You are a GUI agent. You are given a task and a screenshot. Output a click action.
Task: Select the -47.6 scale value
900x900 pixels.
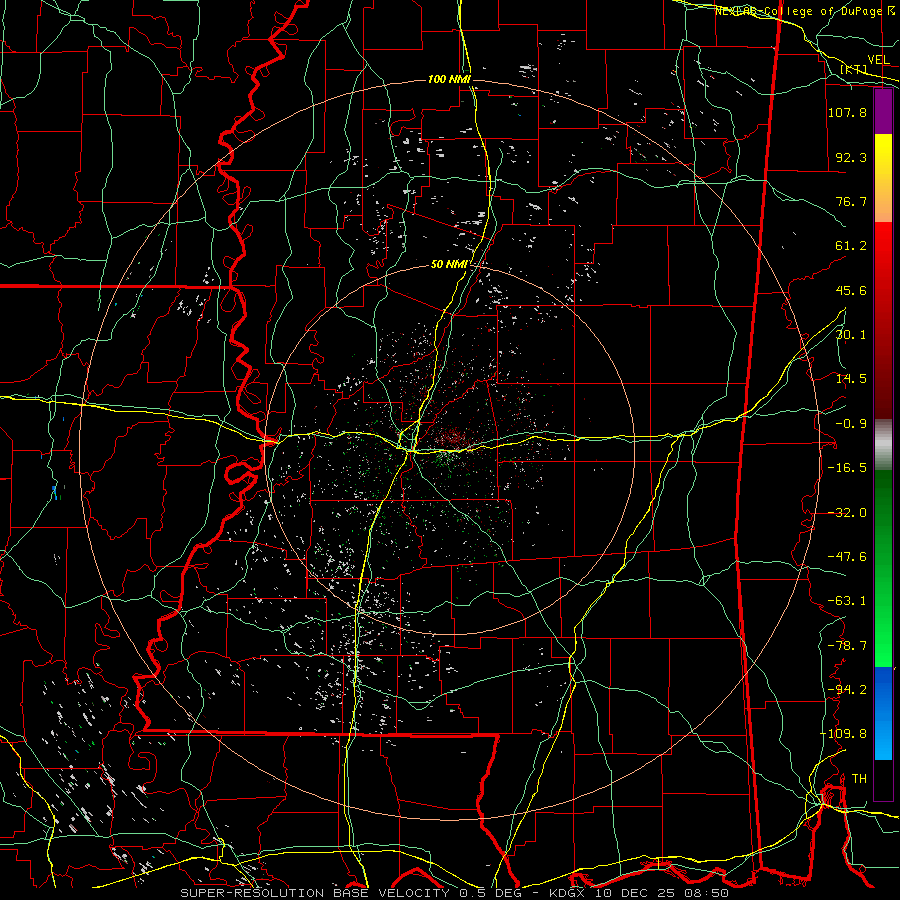[x=847, y=557]
